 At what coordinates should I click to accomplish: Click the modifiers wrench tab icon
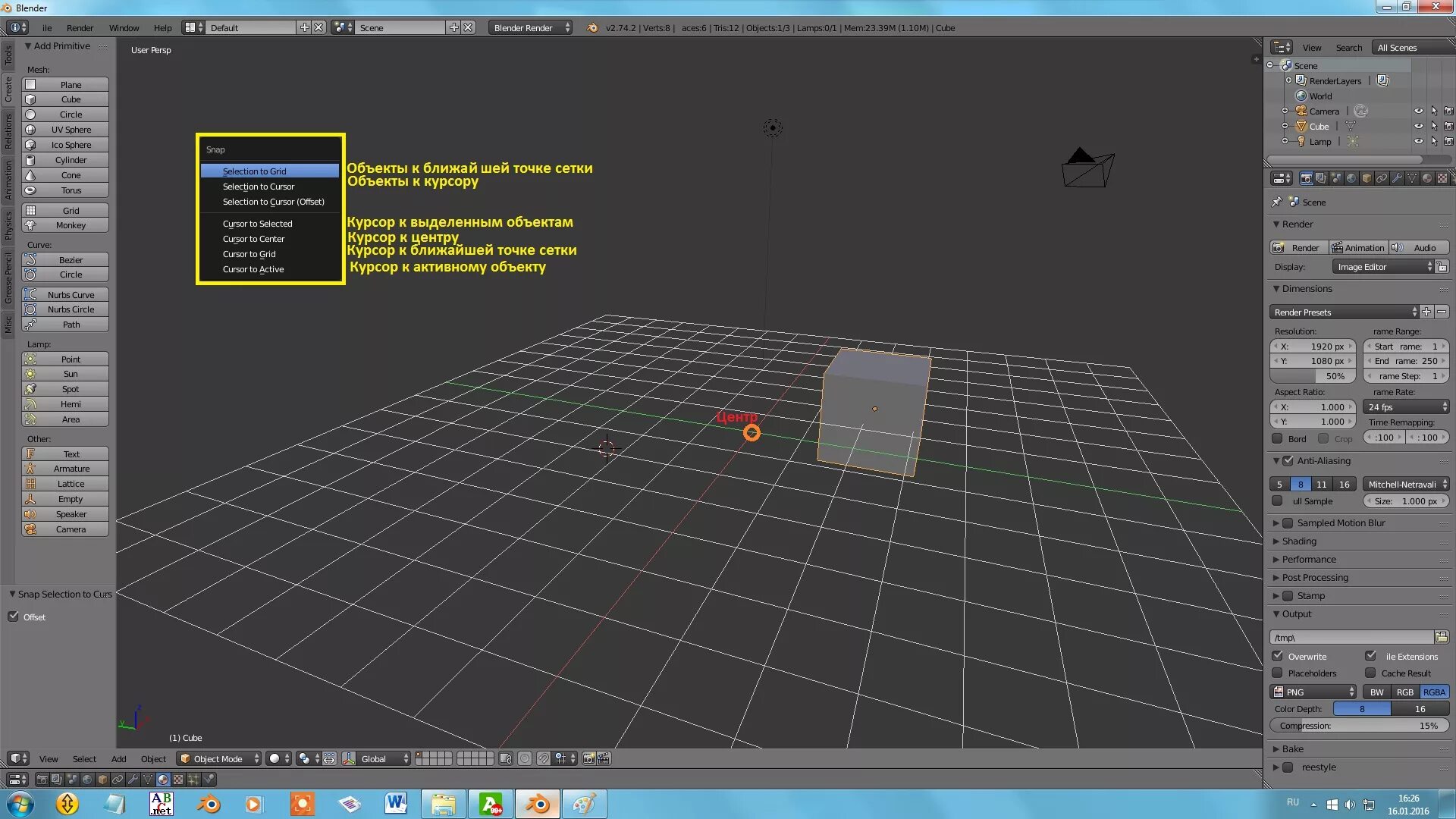point(1397,178)
